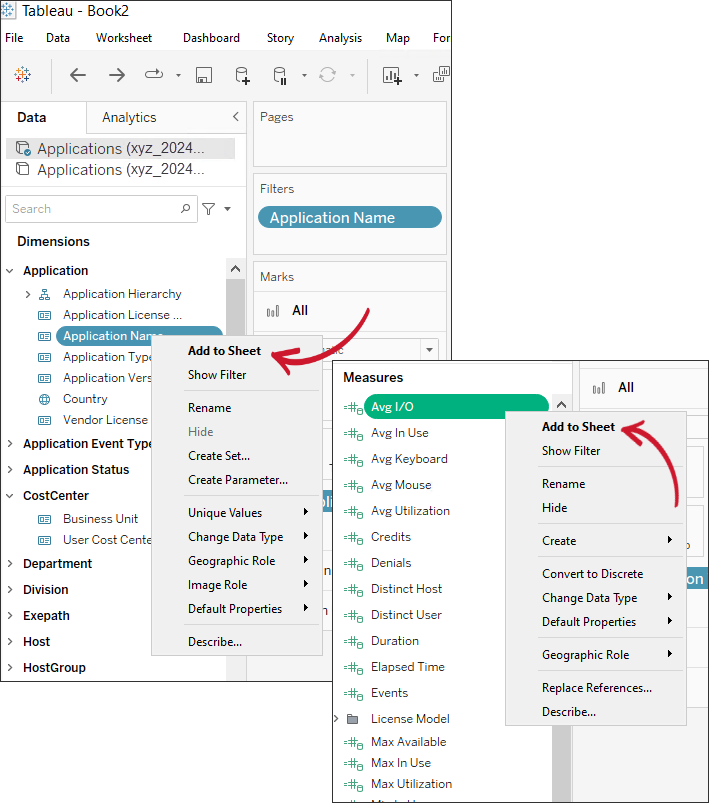709x803 pixels.
Task: Select the Elapsed Time measure
Action: 408,667
